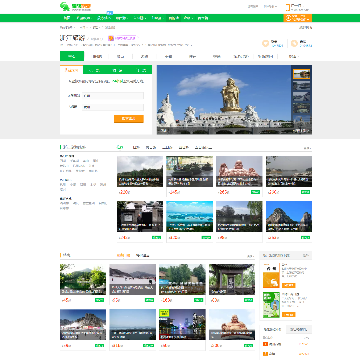
Task: Open the pink laughing Buddha statue card
Action: tap(239, 171)
